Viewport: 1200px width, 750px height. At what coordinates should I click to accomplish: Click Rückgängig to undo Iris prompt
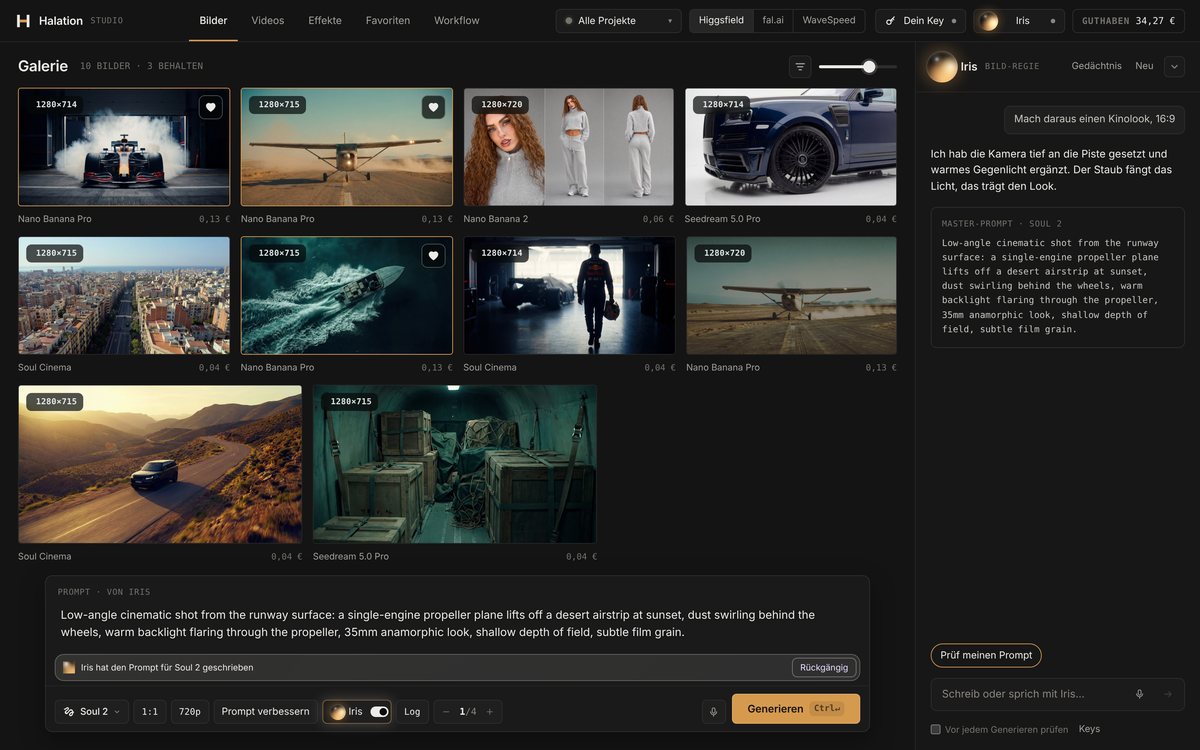(x=824, y=668)
